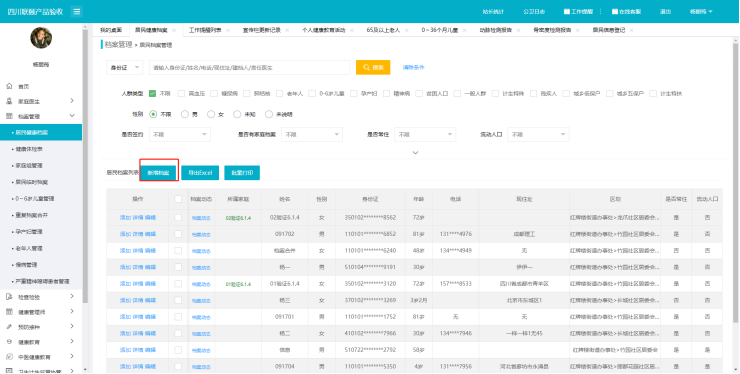Click the 清除条件 link
This screenshot has height=374, width=740.
click(413, 68)
